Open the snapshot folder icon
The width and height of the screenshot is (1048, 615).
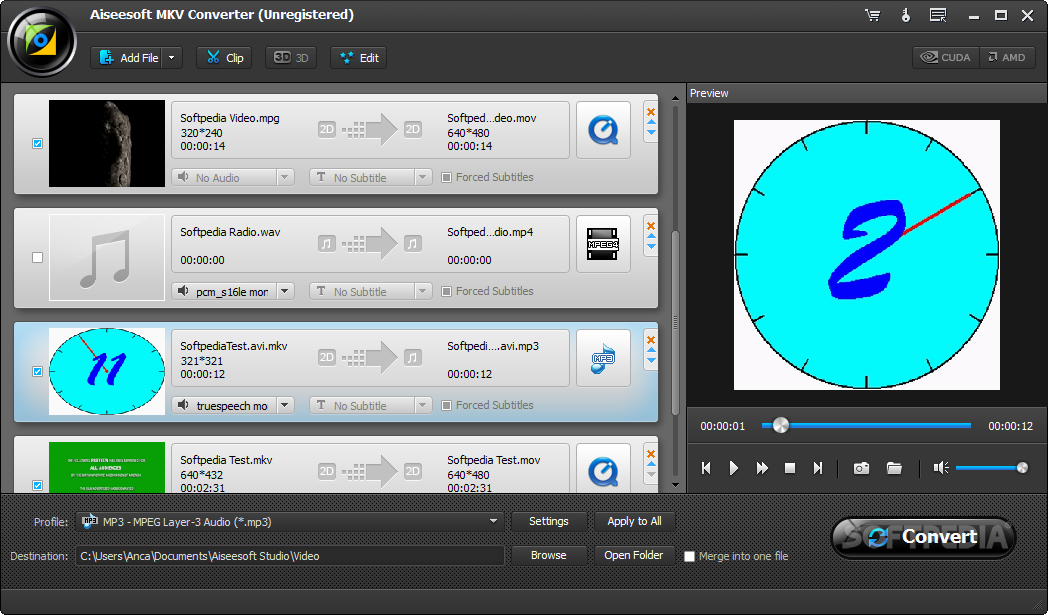click(894, 468)
